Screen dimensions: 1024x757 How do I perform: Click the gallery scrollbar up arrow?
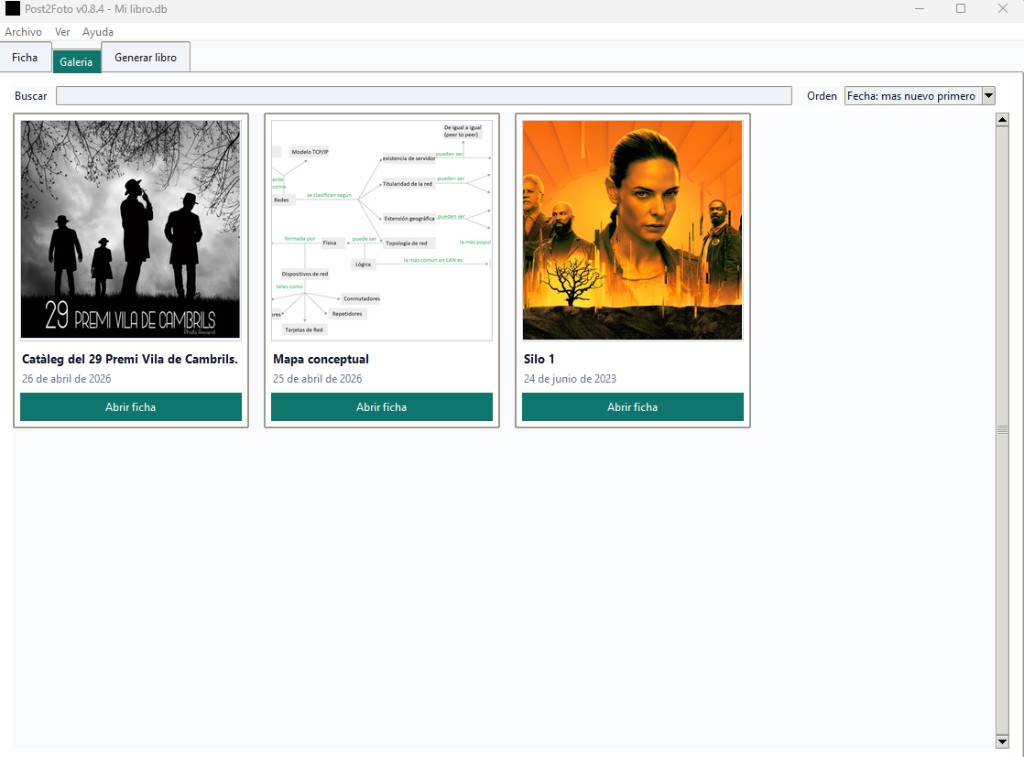(x=1002, y=120)
